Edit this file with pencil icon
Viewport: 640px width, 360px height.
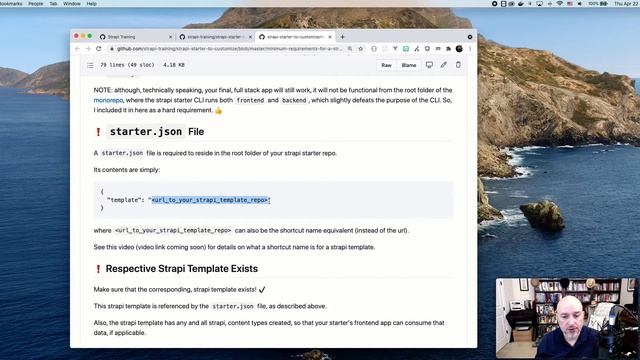444,65
